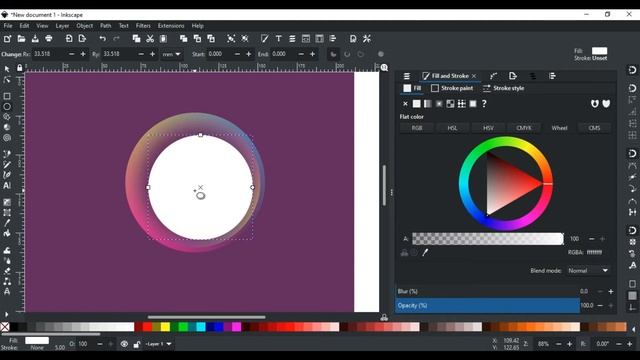Open Align and Distribute icon

click(x=333, y=39)
